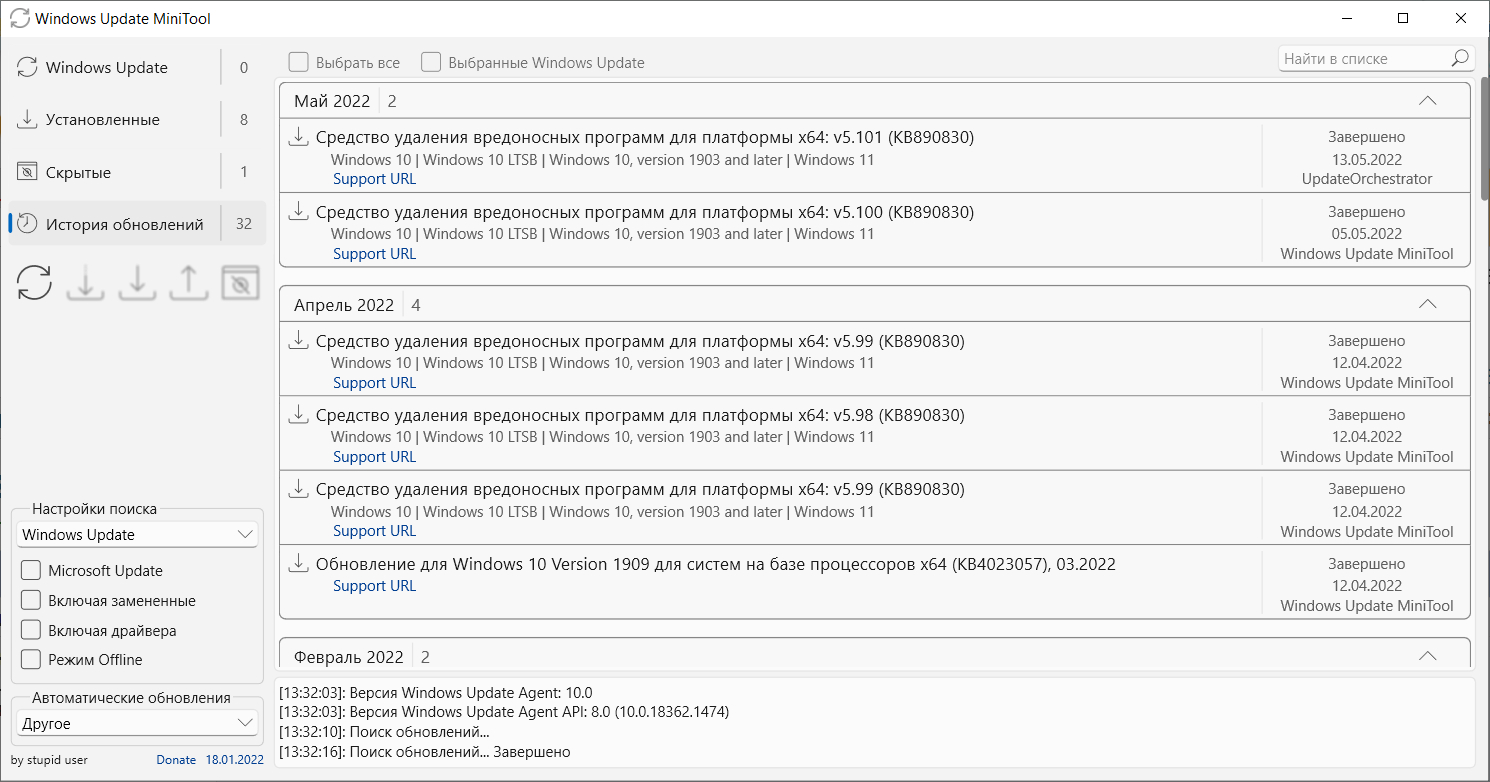
Task: Open the Windows Update search source dropdown
Action: (138, 535)
